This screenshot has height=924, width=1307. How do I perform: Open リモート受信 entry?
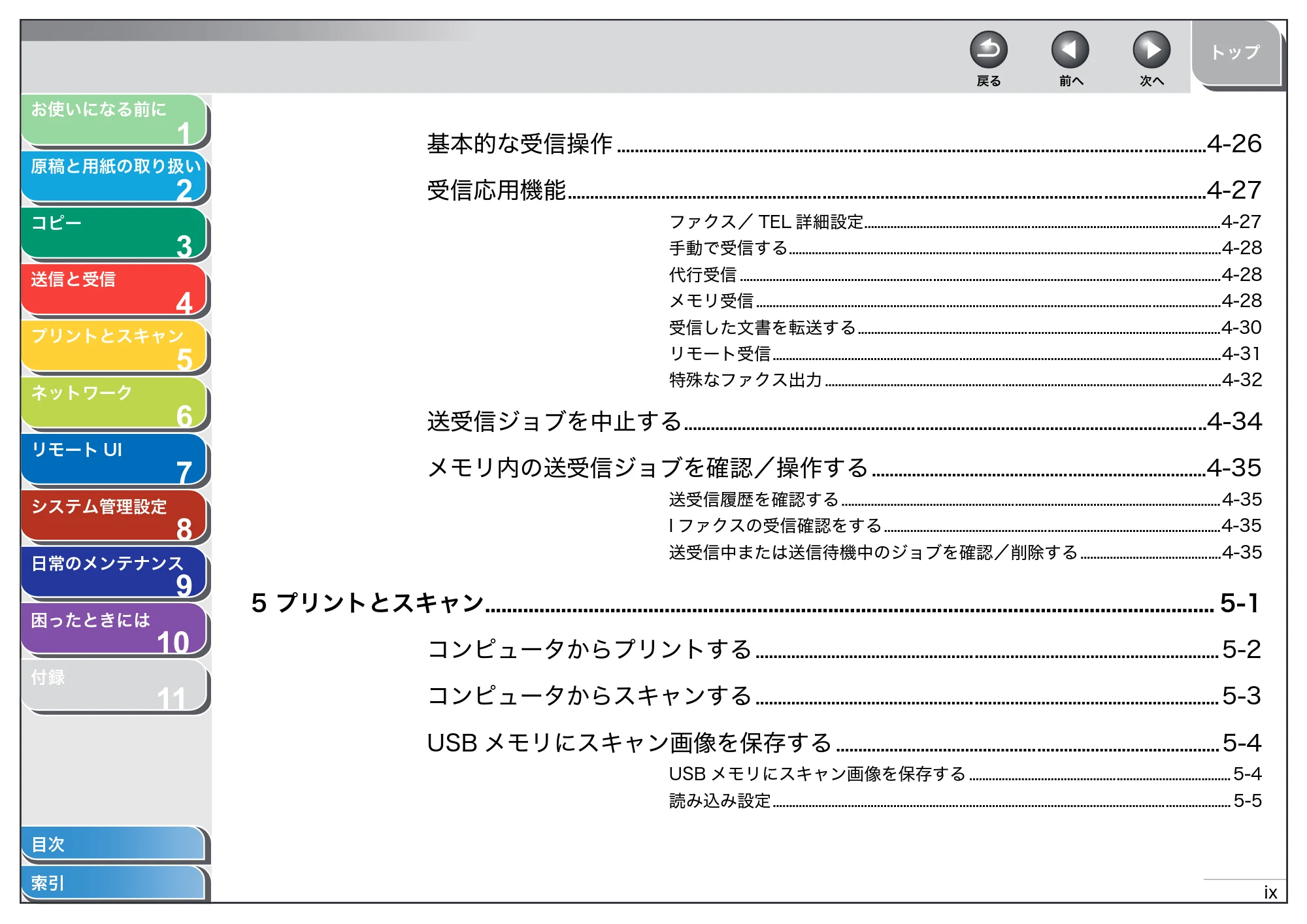pos(965,354)
